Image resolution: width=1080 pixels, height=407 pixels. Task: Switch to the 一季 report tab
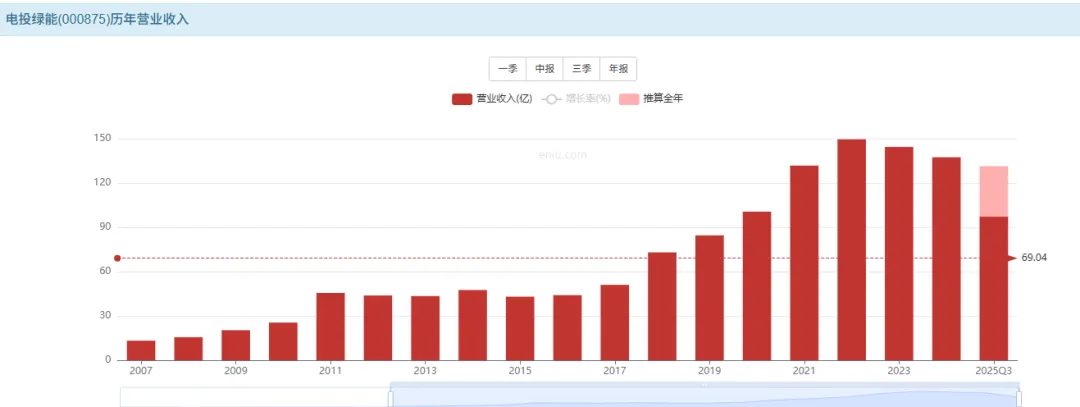508,69
